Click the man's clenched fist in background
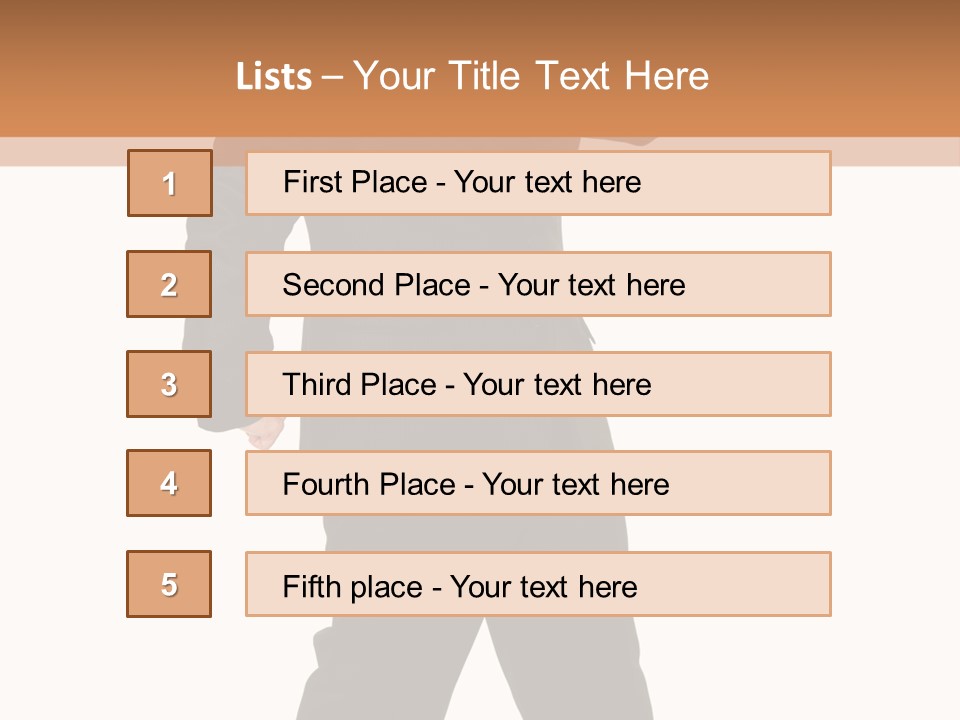The image size is (960, 720). coord(264,433)
